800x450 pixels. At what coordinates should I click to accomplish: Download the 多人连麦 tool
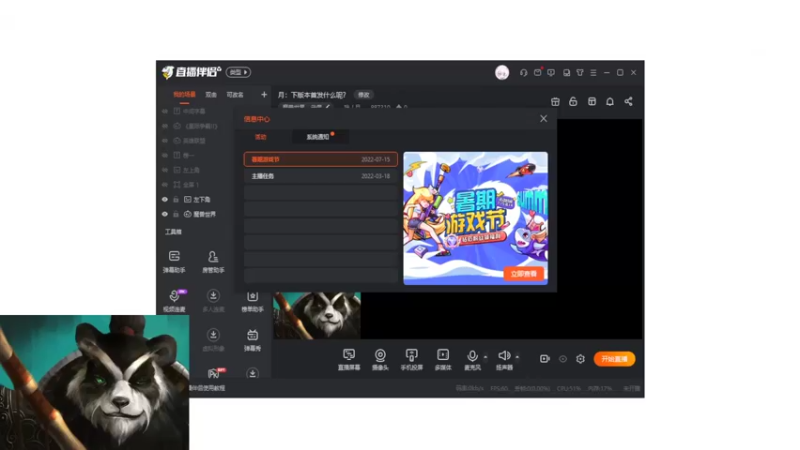pos(213,301)
